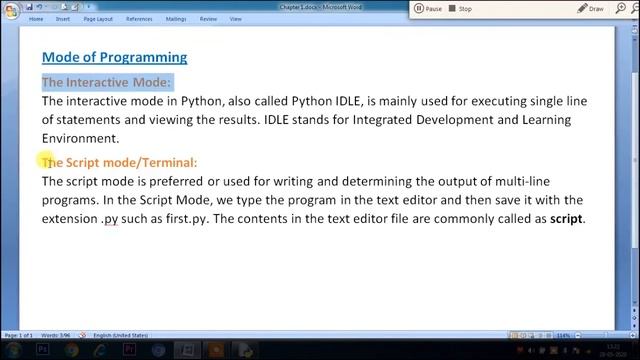Image resolution: width=640 pixels, height=360 pixels.
Task: Open Internet Explorer from the taskbar
Action: point(100,350)
